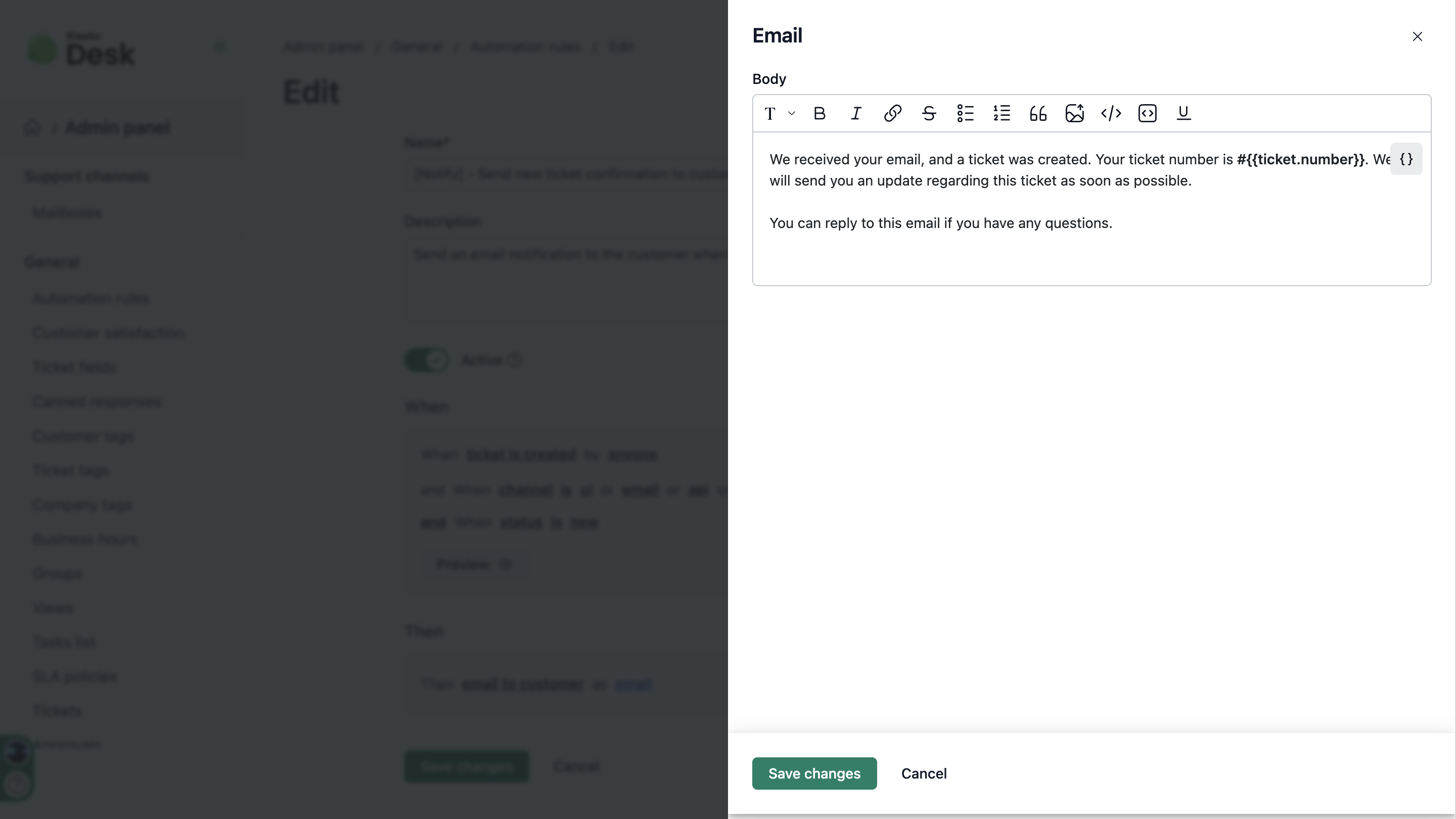Add a blockquote with the quote icon
Image resolution: width=1456 pixels, height=819 pixels.
[1038, 114]
